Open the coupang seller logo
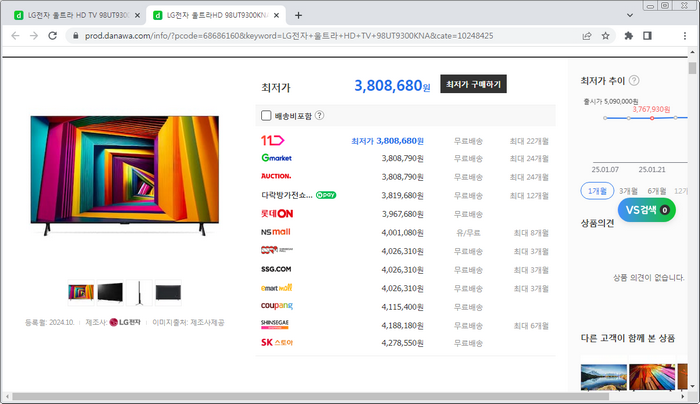This screenshot has width=700, height=404. click(277, 306)
